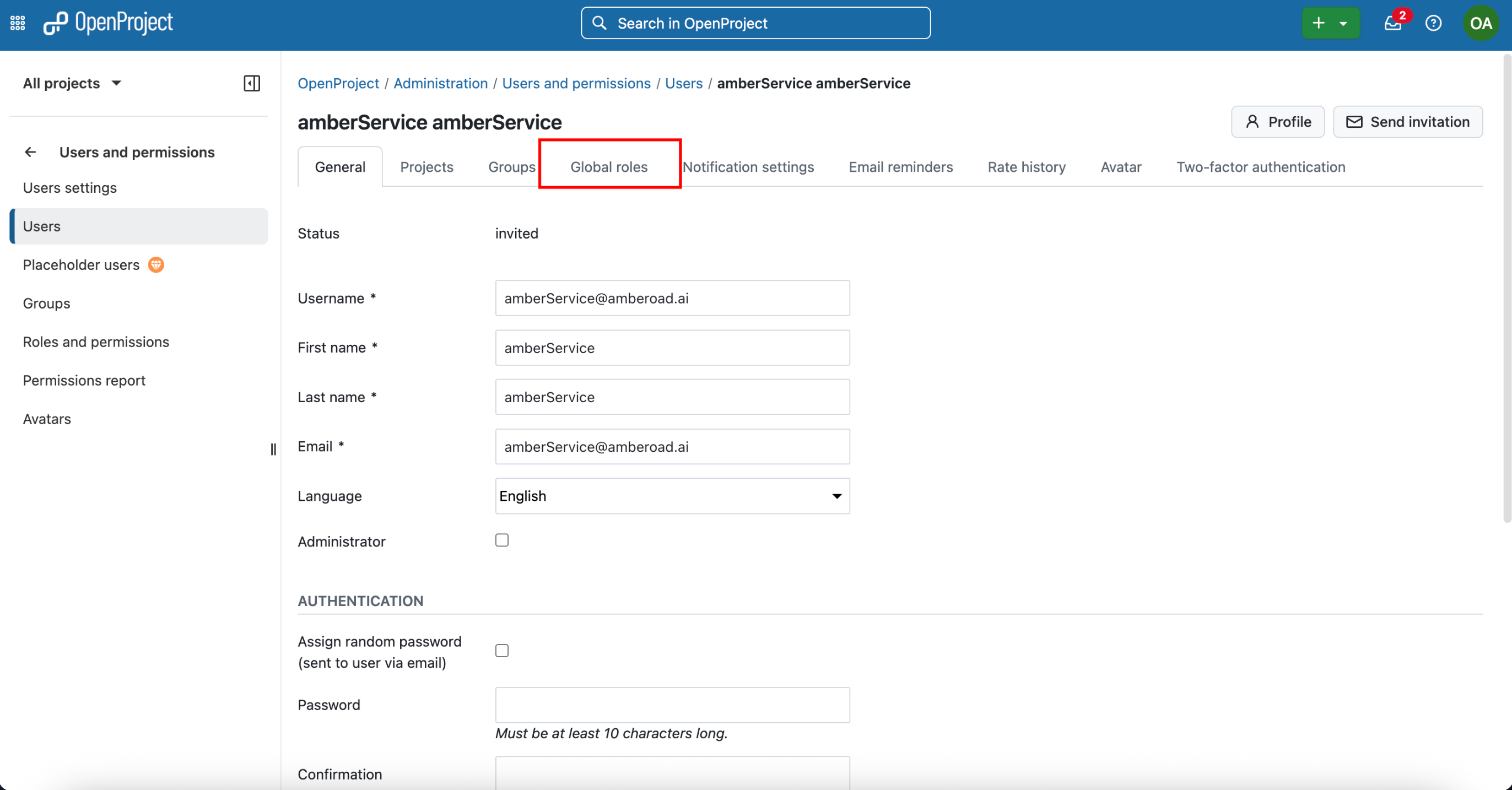The height and width of the screenshot is (790, 1512).
Task: Click the Last name input field
Action: 672,397
